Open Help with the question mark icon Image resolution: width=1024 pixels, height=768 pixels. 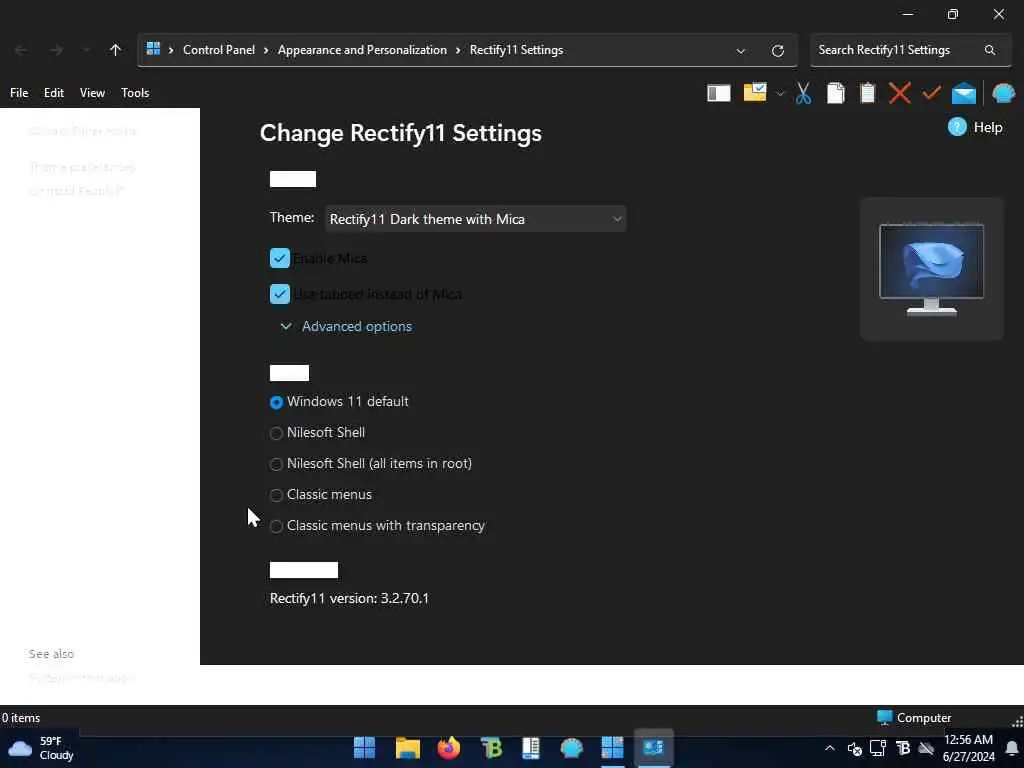point(957,127)
